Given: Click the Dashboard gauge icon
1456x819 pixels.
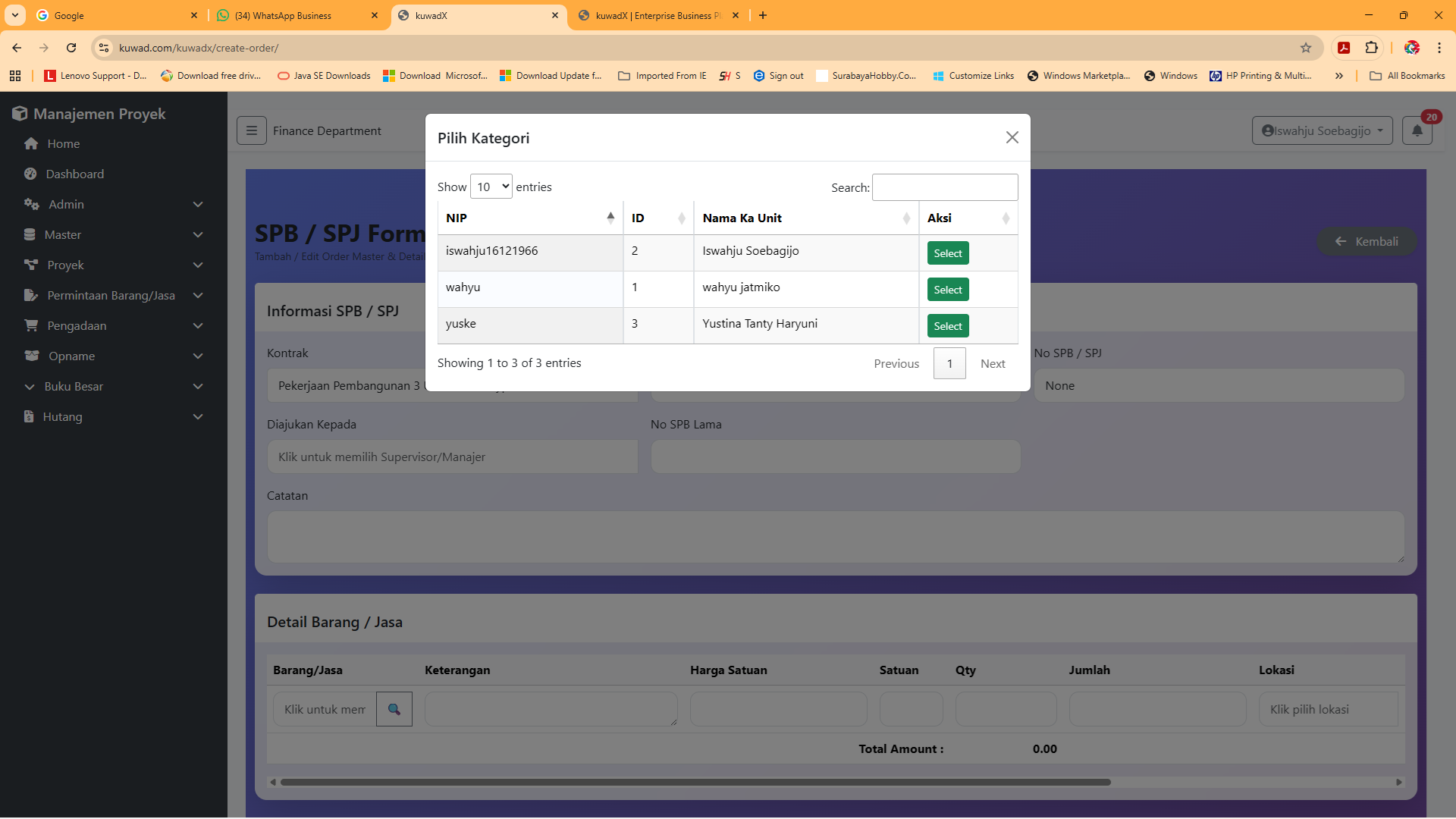Looking at the screenshot, I should (30, 174).
